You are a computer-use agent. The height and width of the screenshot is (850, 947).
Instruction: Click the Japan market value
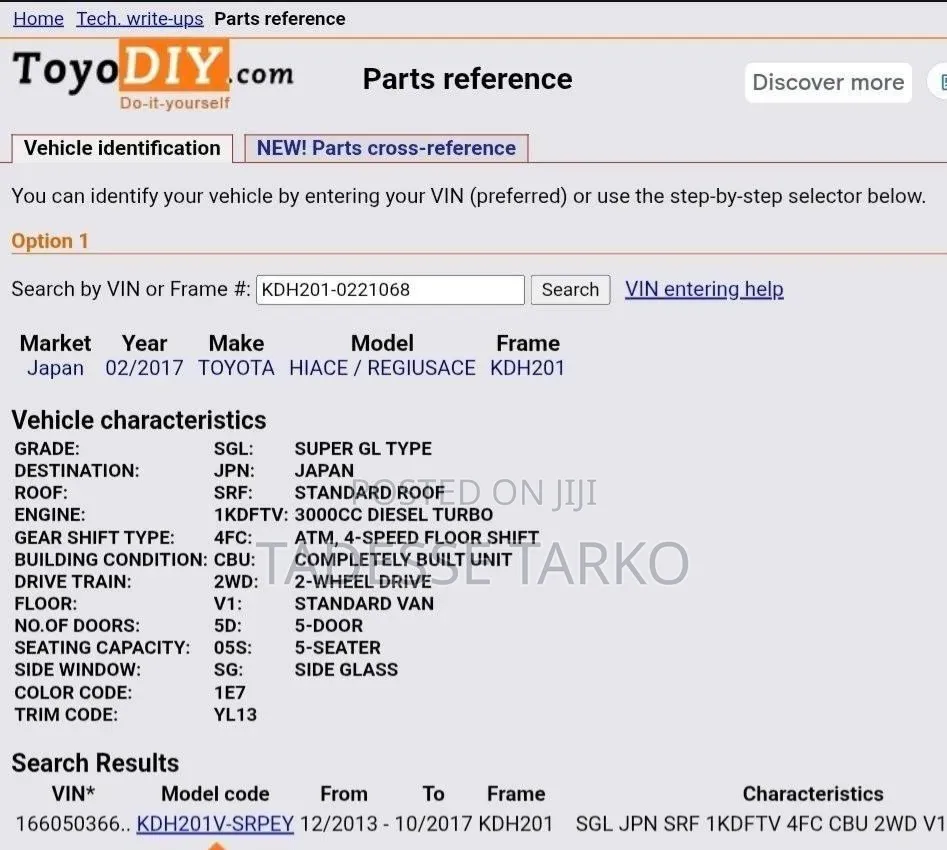pyautogui.click(x=56, y=368)
